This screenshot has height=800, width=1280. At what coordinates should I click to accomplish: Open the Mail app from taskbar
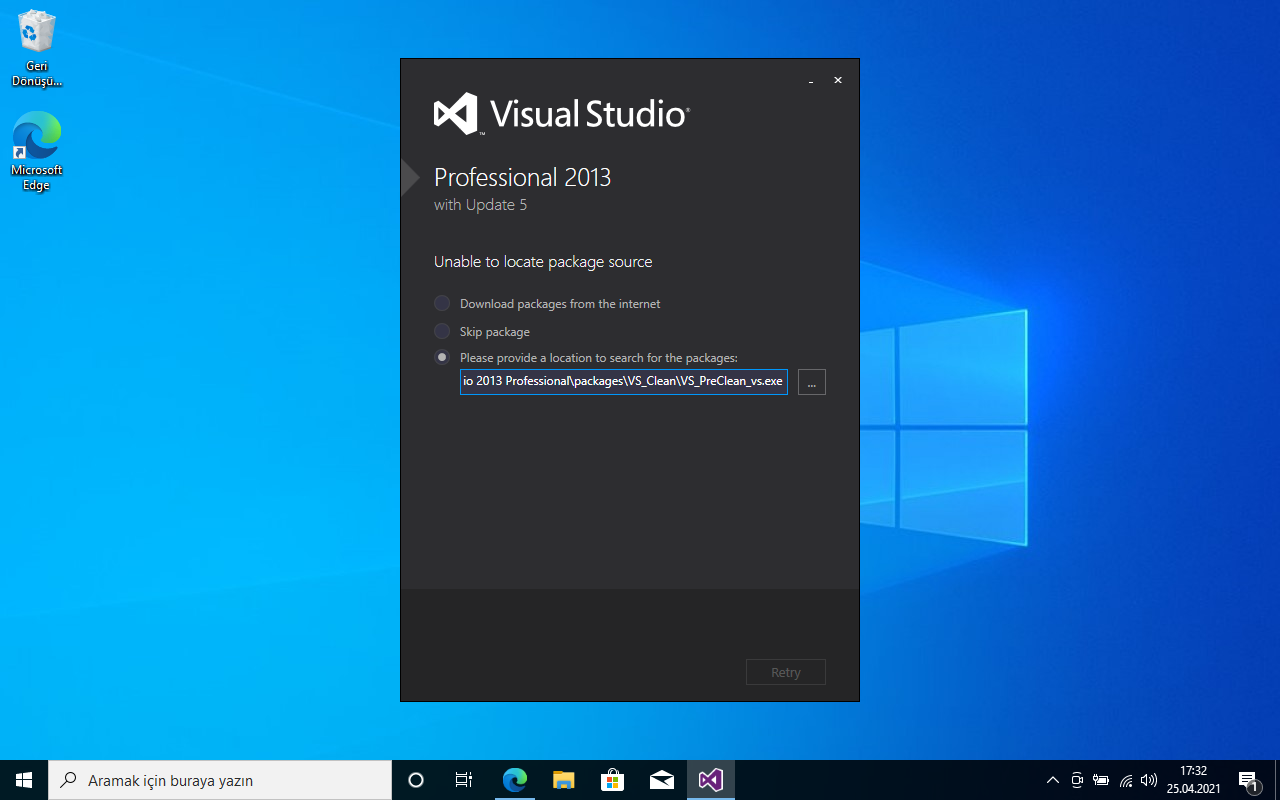click(x=662, y=780)
